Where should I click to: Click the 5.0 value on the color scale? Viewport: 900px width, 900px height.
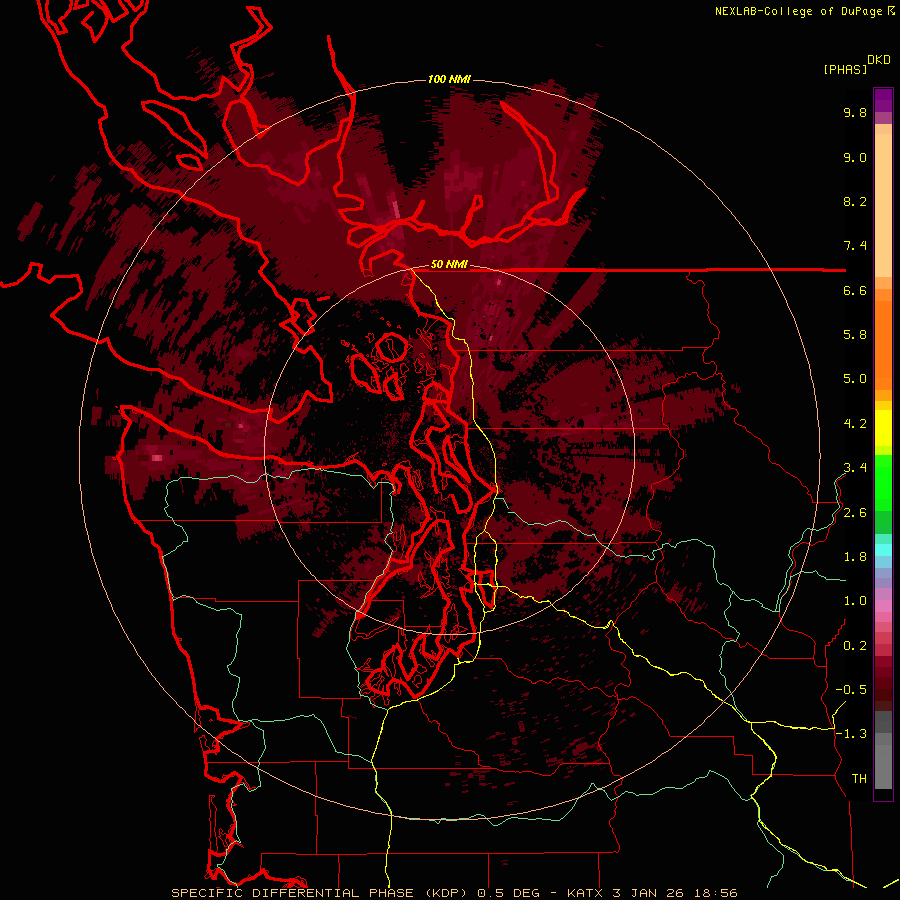tap(855, 379)
